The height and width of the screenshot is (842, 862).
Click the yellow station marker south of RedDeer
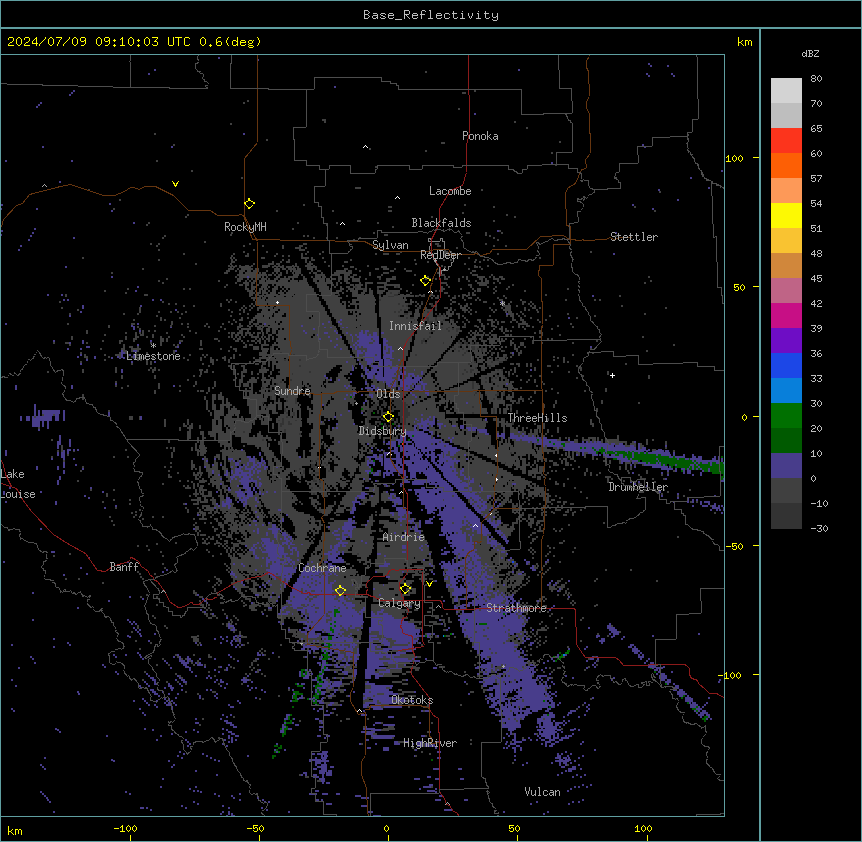click(425, 281)
